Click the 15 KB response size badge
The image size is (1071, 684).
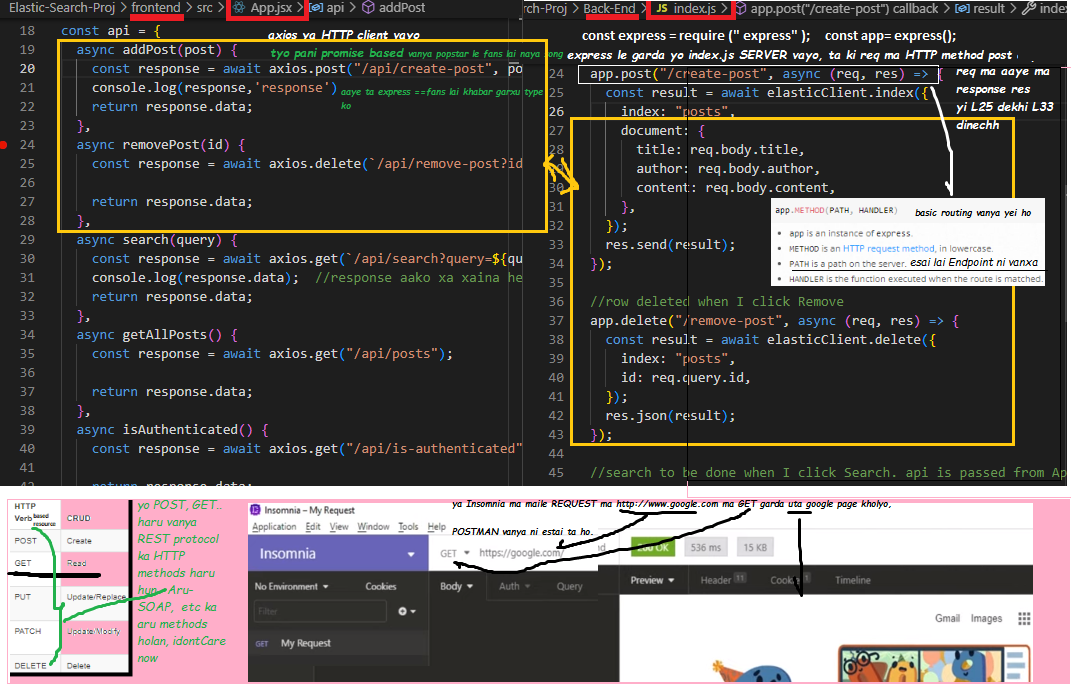tap(755, 547)
